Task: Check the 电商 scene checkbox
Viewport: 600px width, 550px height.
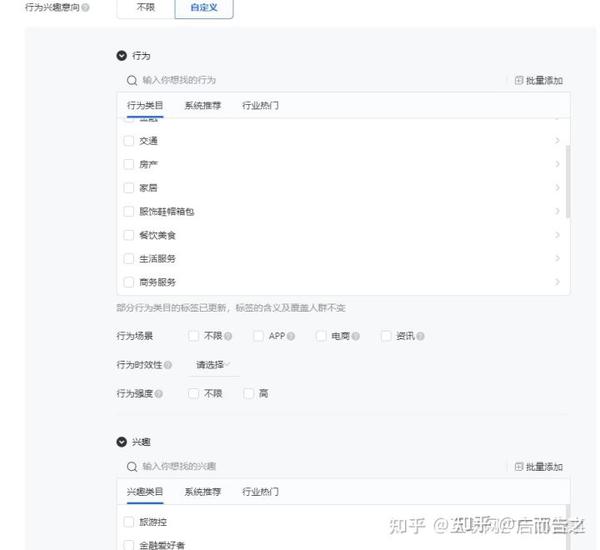Action: (321, 336)
